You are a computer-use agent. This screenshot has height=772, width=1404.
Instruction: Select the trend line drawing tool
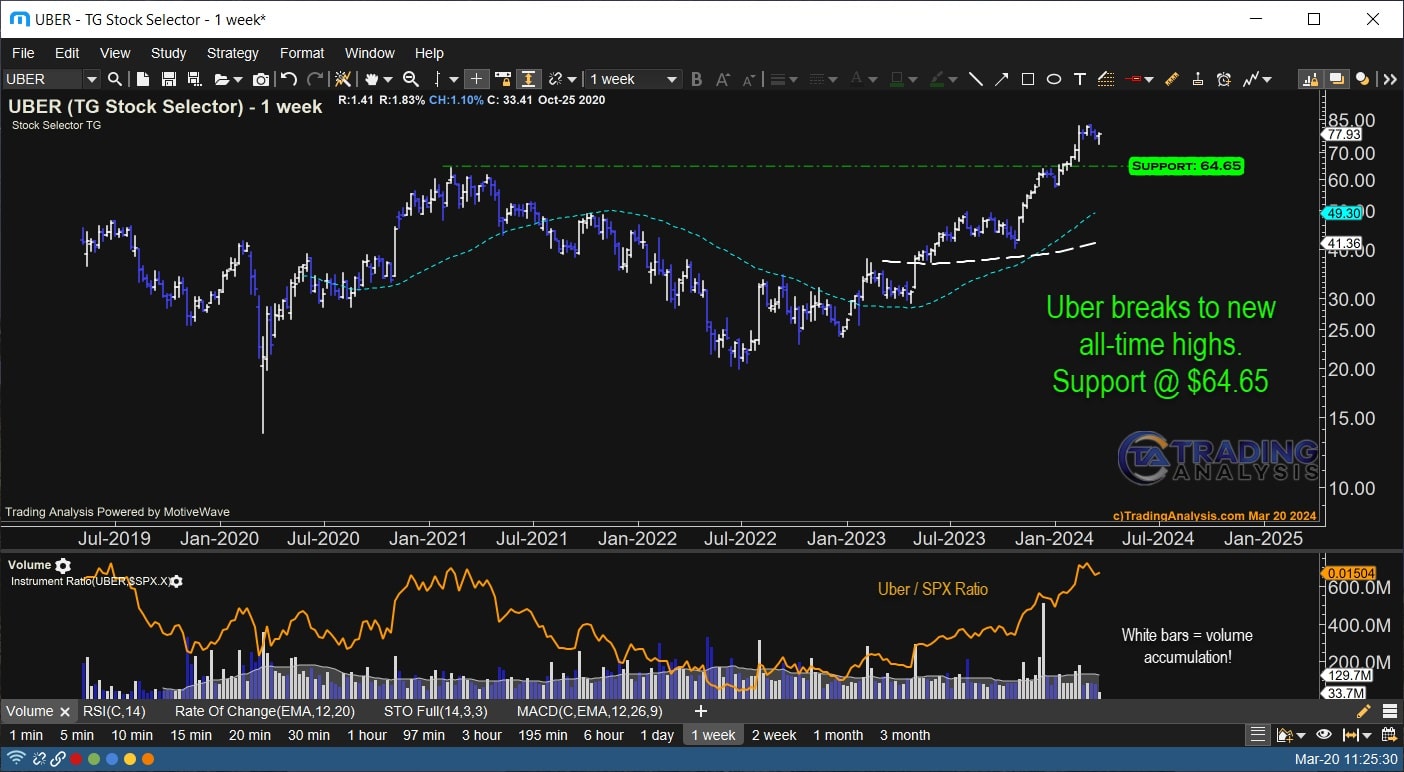(x=976, y=79)
